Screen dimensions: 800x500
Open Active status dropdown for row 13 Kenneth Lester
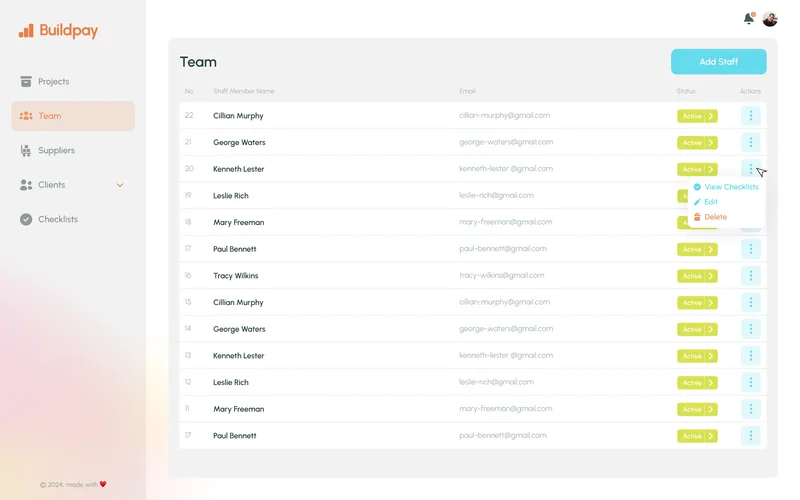pos(697,356)
